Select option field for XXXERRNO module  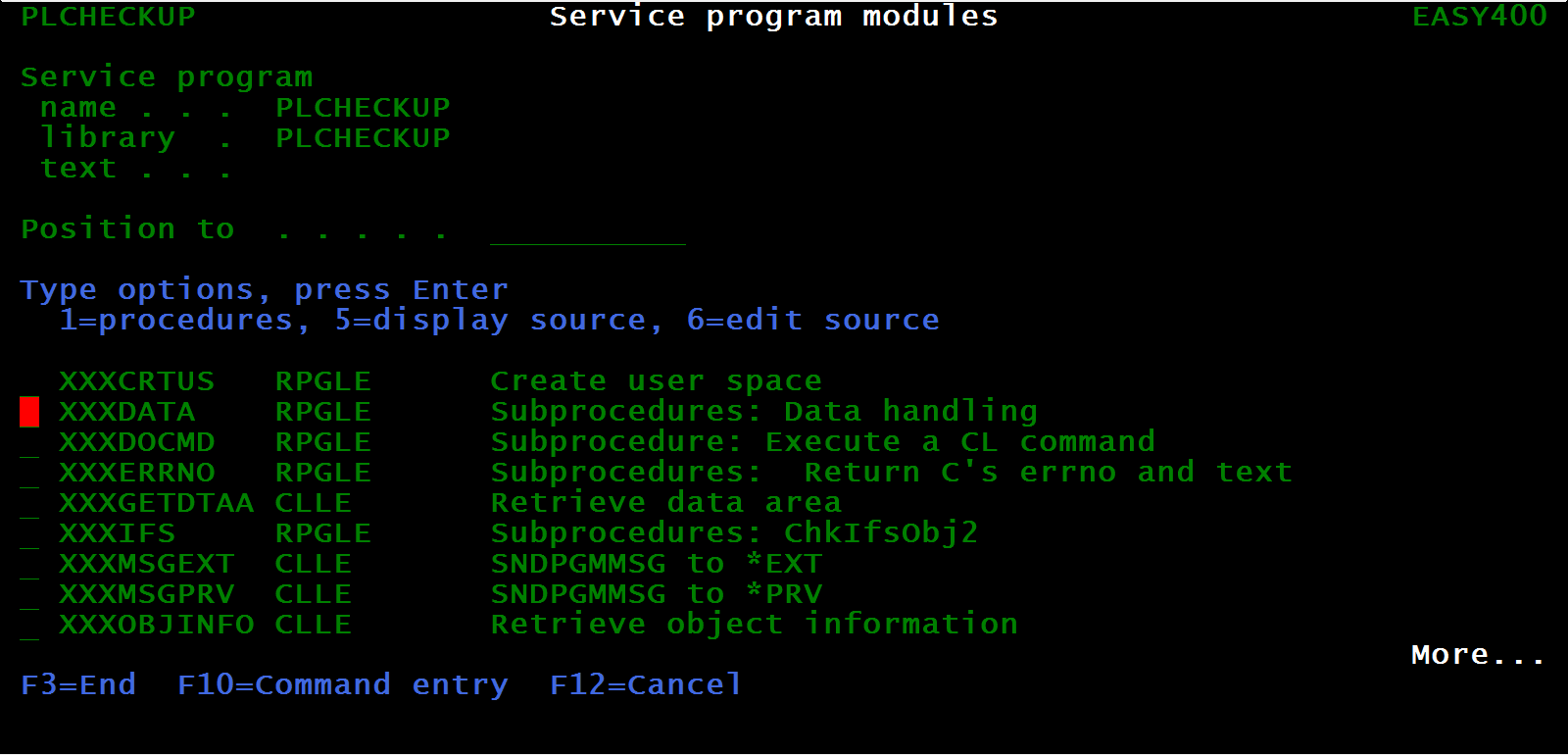[29, 473]
